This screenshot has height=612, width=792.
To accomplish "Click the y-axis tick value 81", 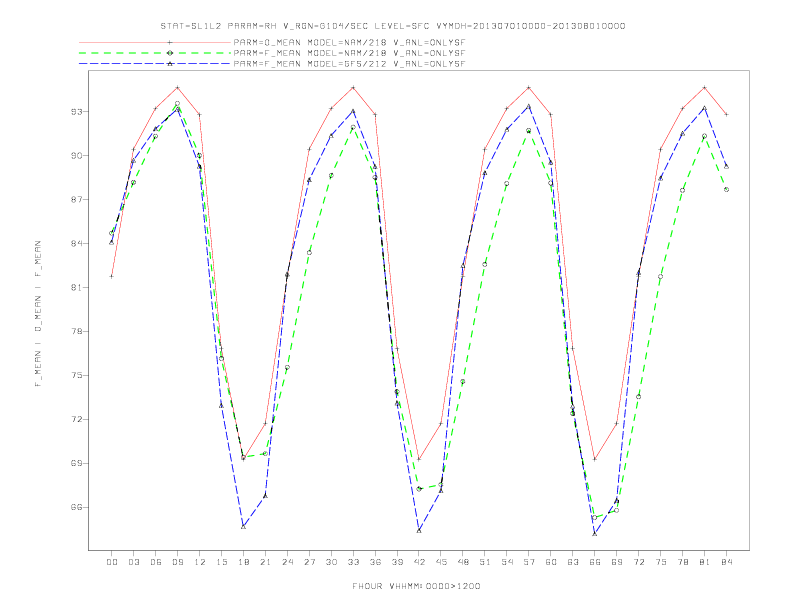I will [x=76, y=287].
